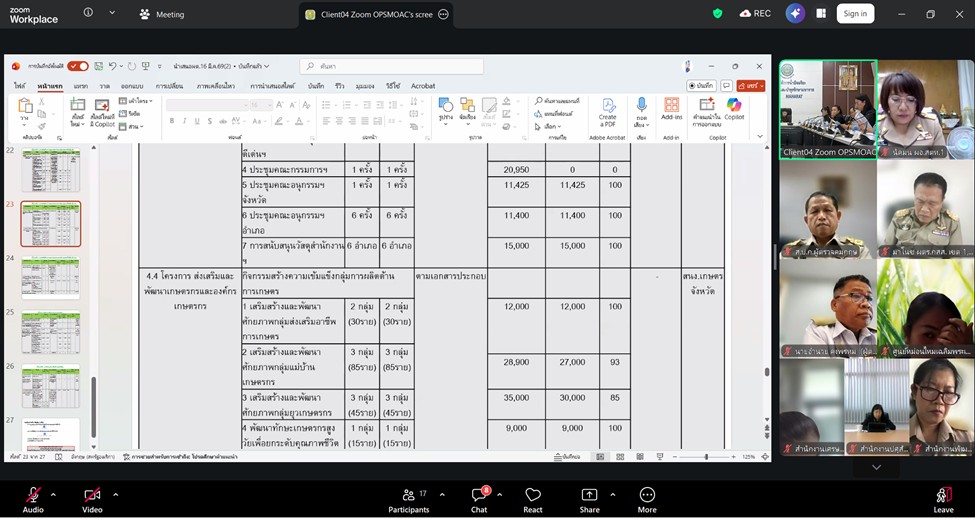The width and height of the screenshot is (975, 518).
Task: Click font color A button
Action: tap(299, 121)
